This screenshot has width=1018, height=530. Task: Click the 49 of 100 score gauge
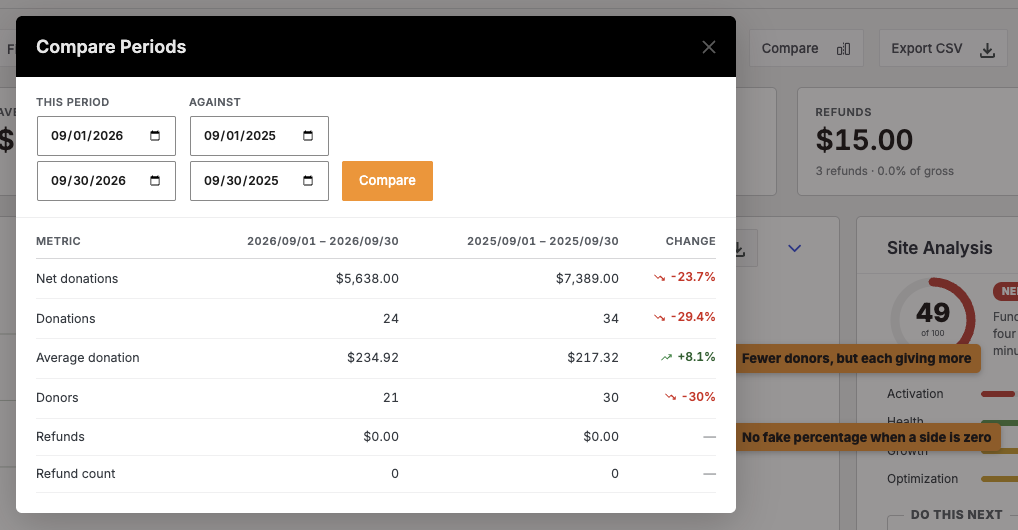click(933, 318)
